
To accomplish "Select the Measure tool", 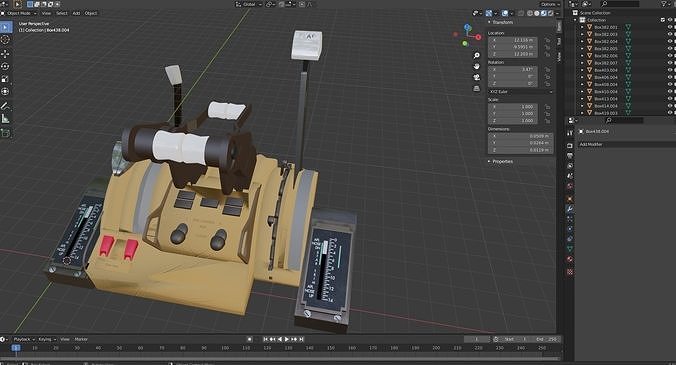I will point(6,119).
